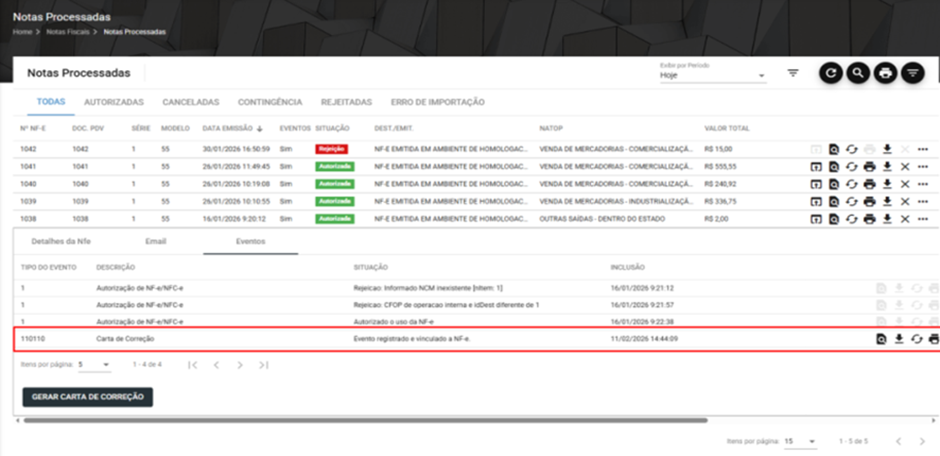
Task: Print NF-e 1041 using its printer icon
Action: 870,167
